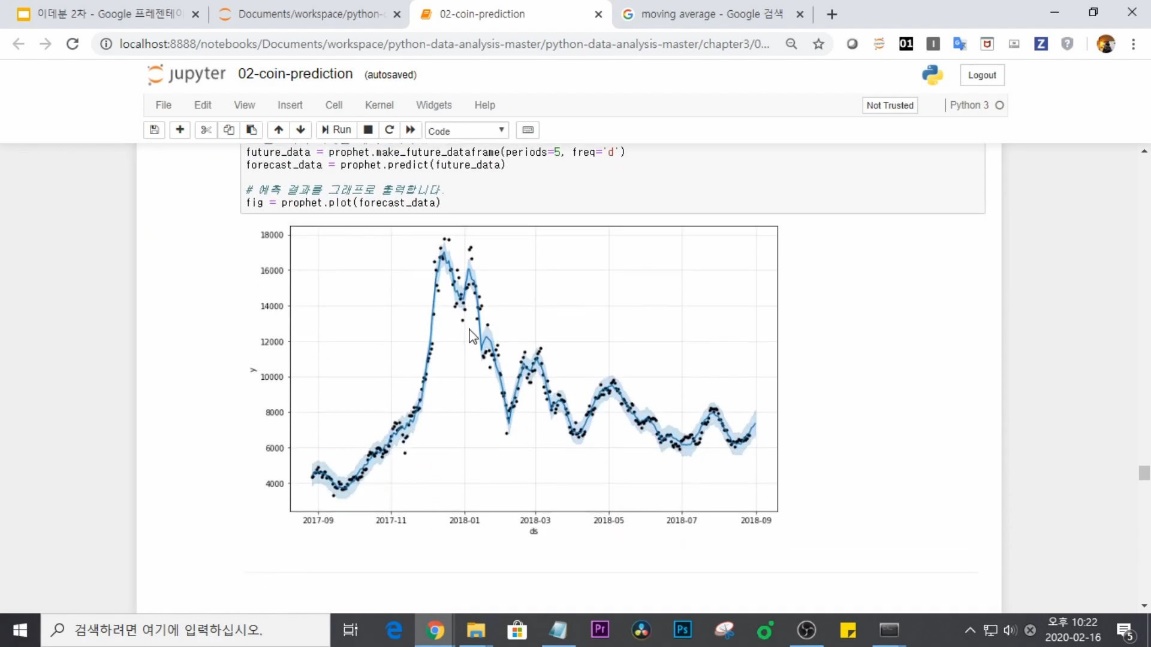1151x647 pixels.
Task: Move selected cell down with arrow icon
Action: (301, 130)
